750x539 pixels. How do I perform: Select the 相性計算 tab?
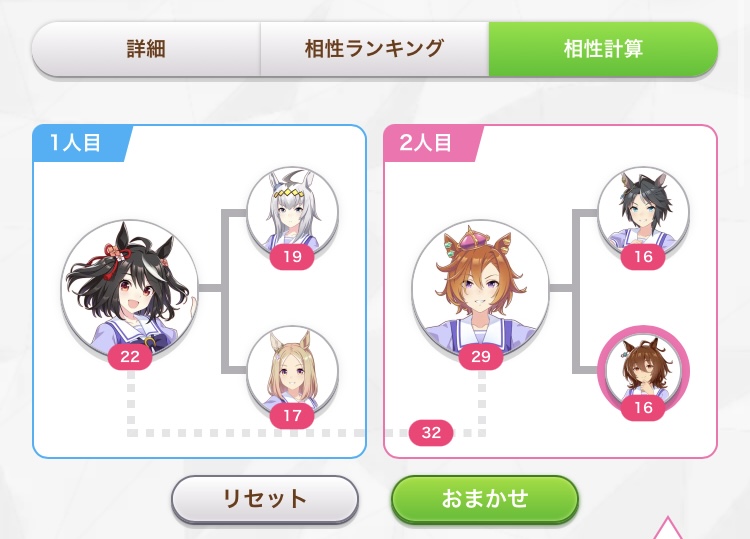click(603, 49)
